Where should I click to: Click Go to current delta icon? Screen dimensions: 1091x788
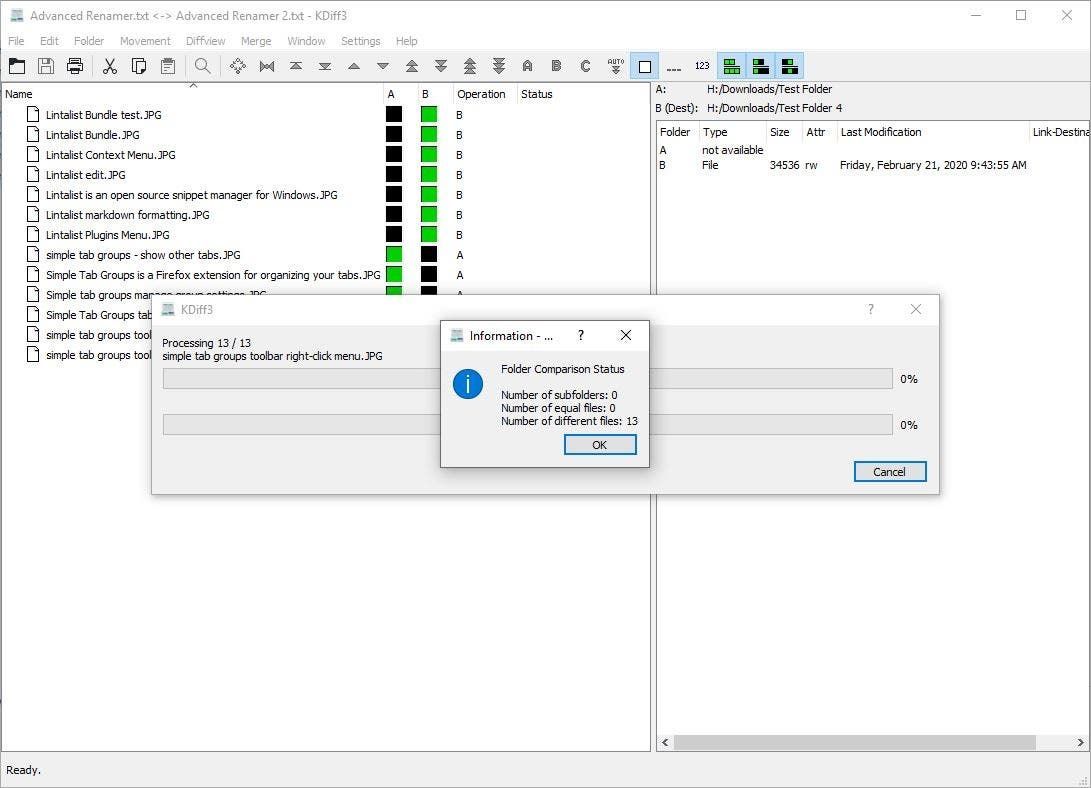tap(238, 66)
